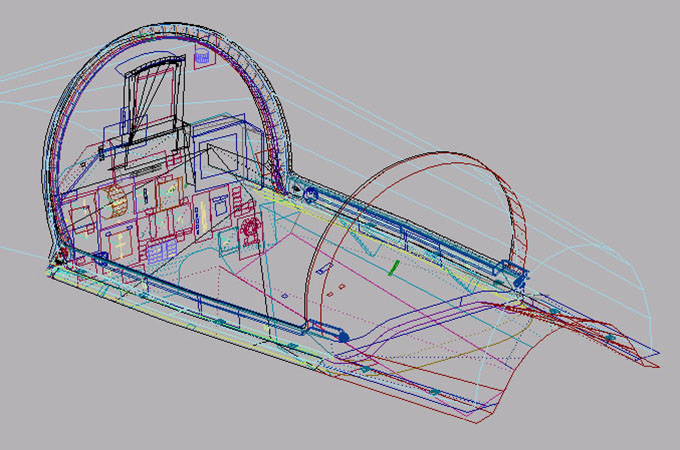Select the blue round fitting at front arch right base

point(310,192)
